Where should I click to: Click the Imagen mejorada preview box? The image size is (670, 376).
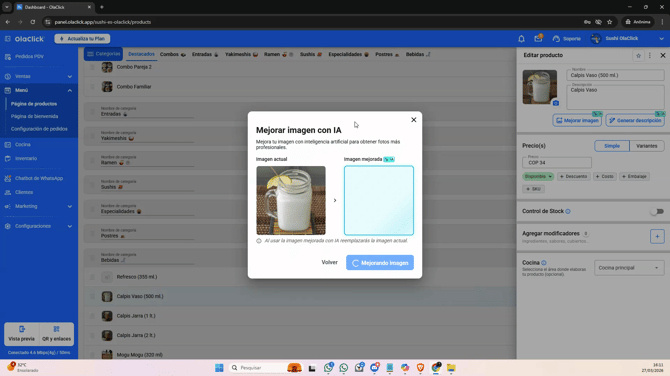point(379,200)
